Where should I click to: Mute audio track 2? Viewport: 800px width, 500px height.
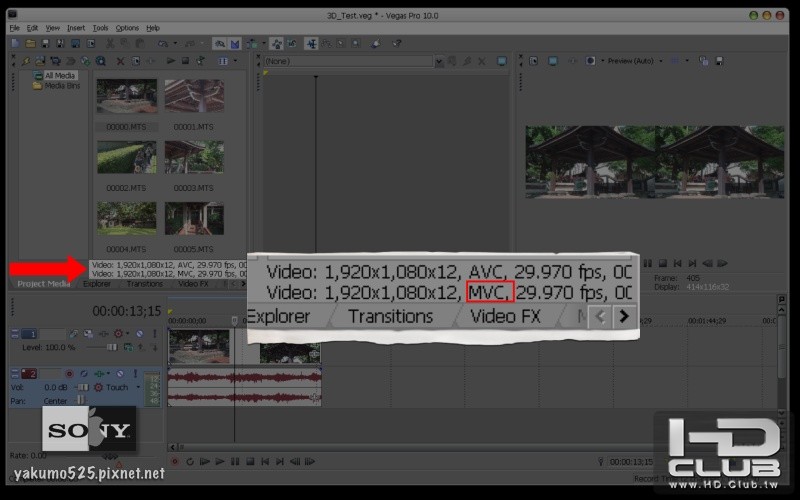(x=120, y=374)
